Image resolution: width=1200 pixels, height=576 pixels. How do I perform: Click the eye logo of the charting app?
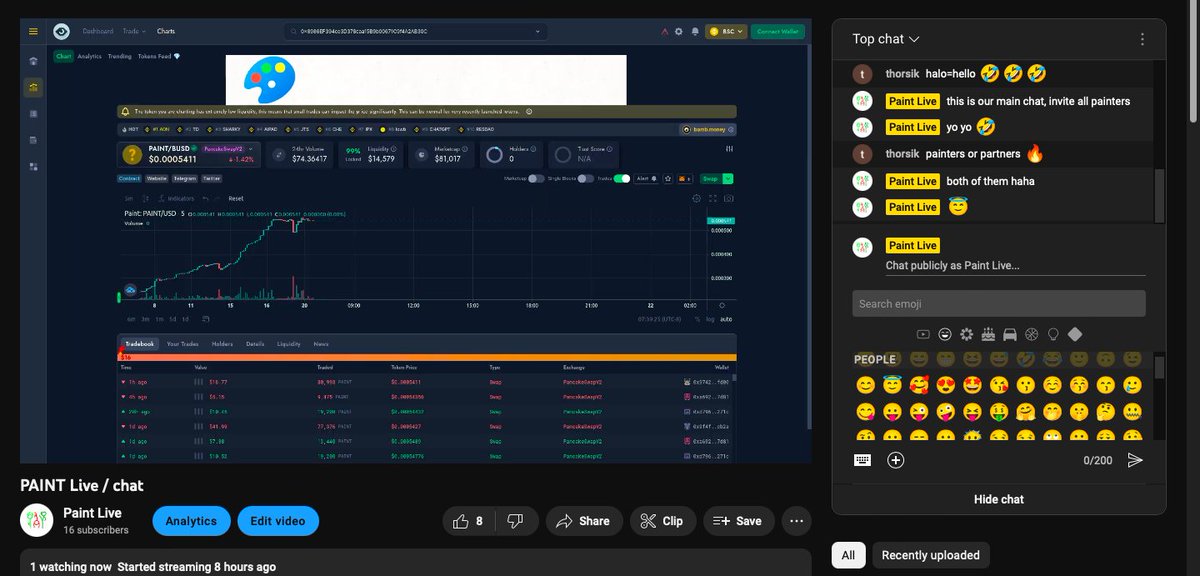(62, 31)
